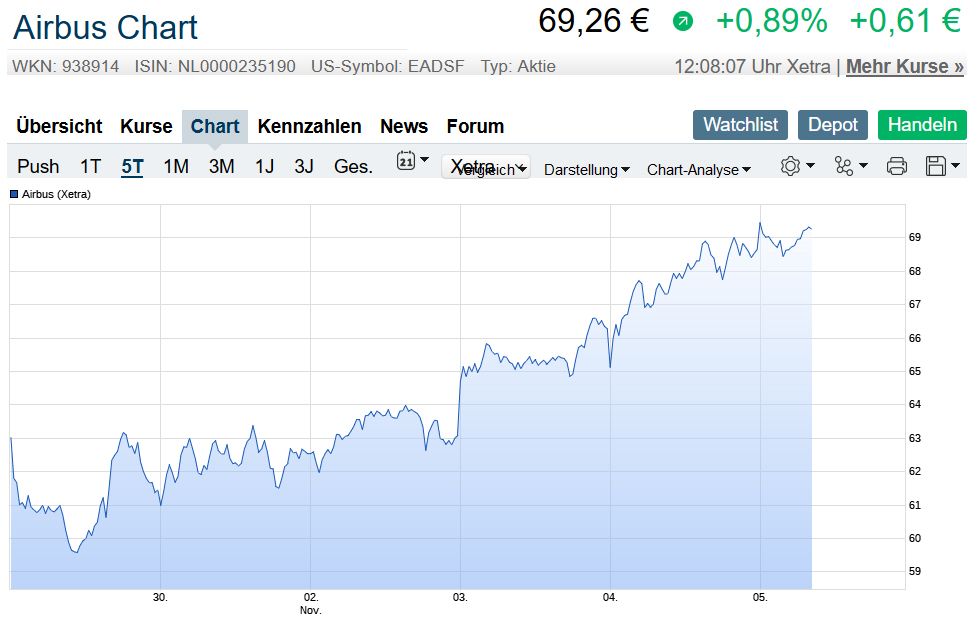Select the 3J time range
This screenshot has height=620, width=978.
304,167
